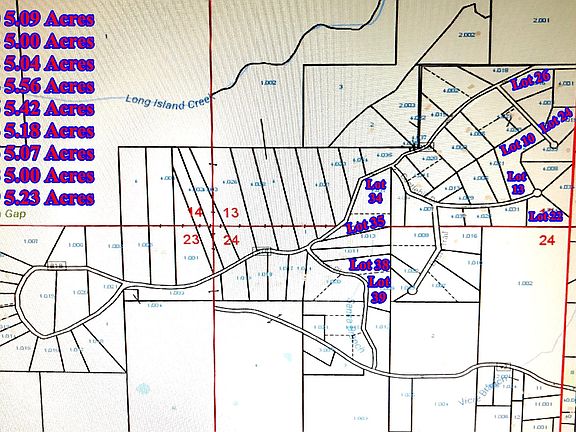Select the Lot 22 label
The width and height of the screenshot is (576, 432).
[545, 216]
